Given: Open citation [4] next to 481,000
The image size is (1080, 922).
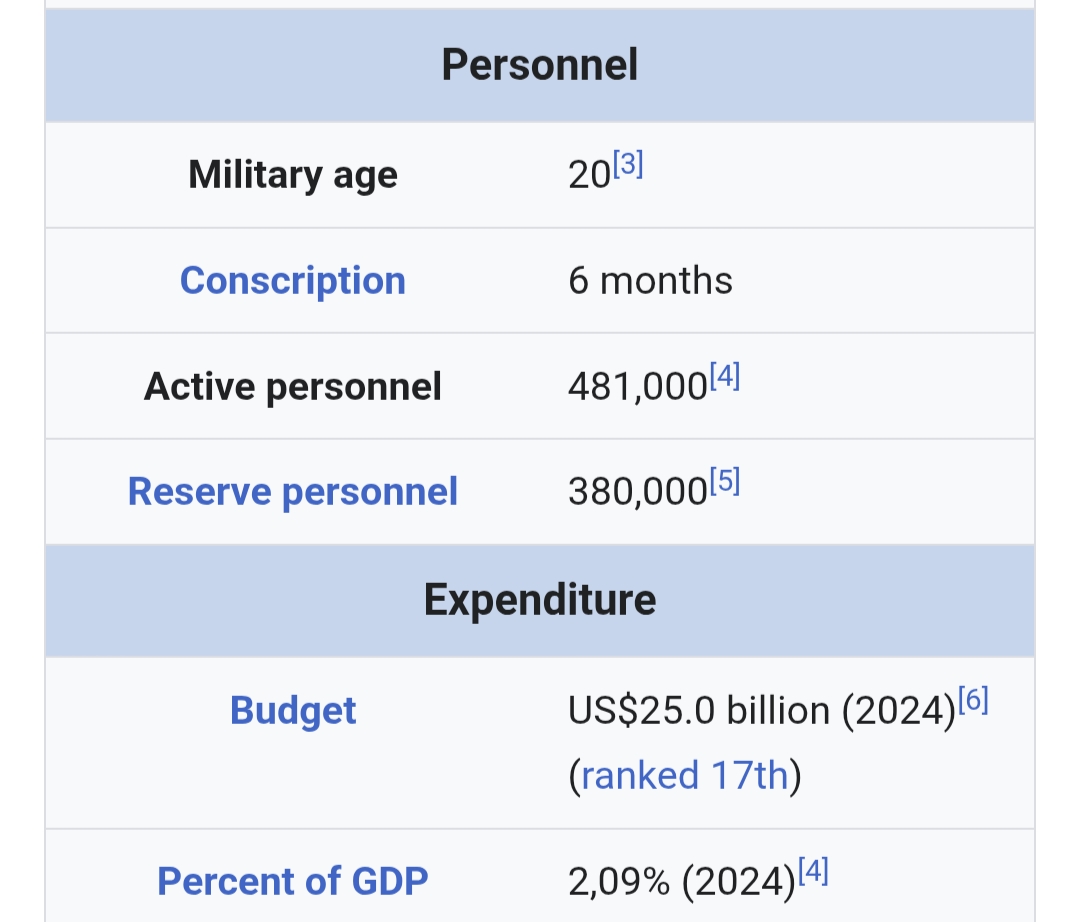Looking at the screenshot, I should point(724,377).
